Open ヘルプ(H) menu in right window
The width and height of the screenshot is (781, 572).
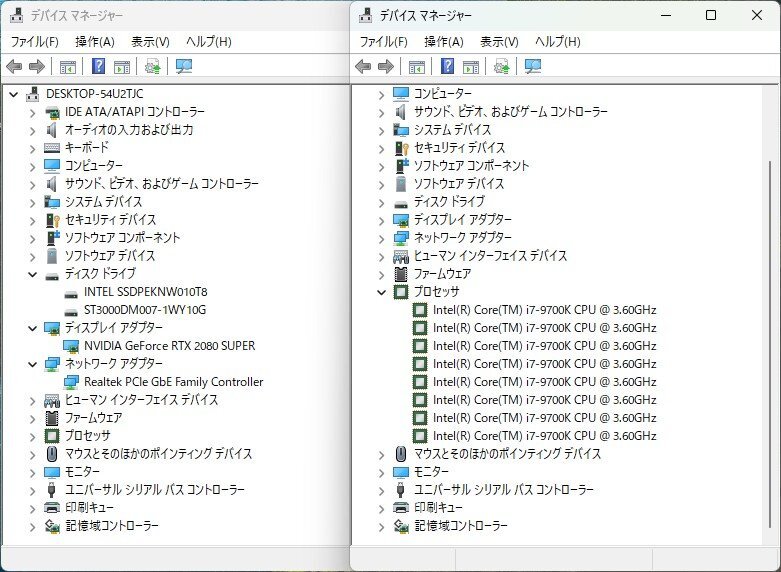[558, 42]
